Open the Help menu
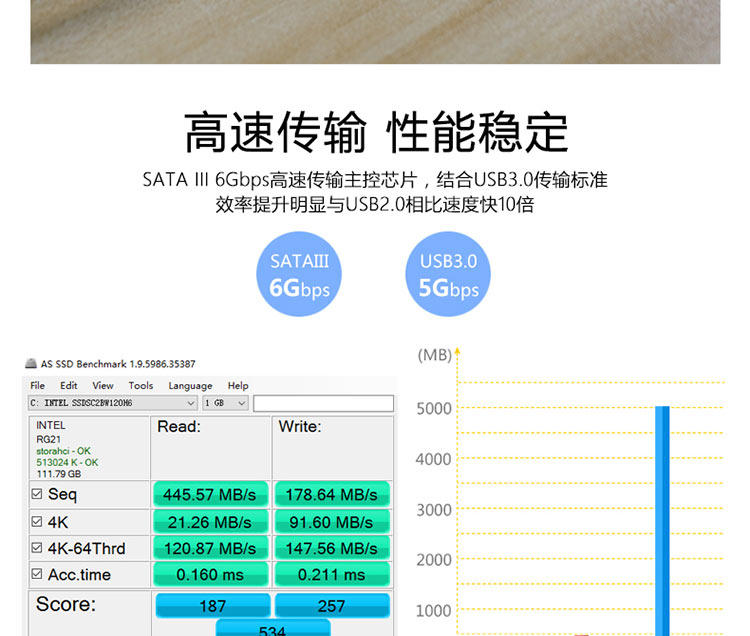750x636 pixels. coord(238,385)
